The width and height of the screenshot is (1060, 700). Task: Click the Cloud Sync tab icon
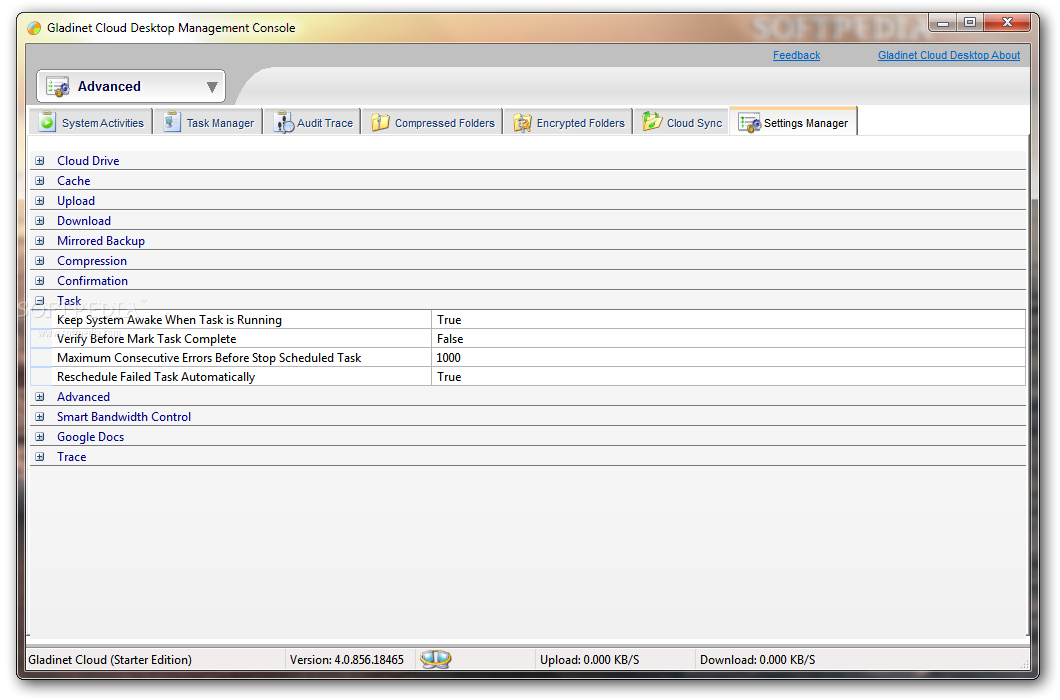tap(652, 122)
